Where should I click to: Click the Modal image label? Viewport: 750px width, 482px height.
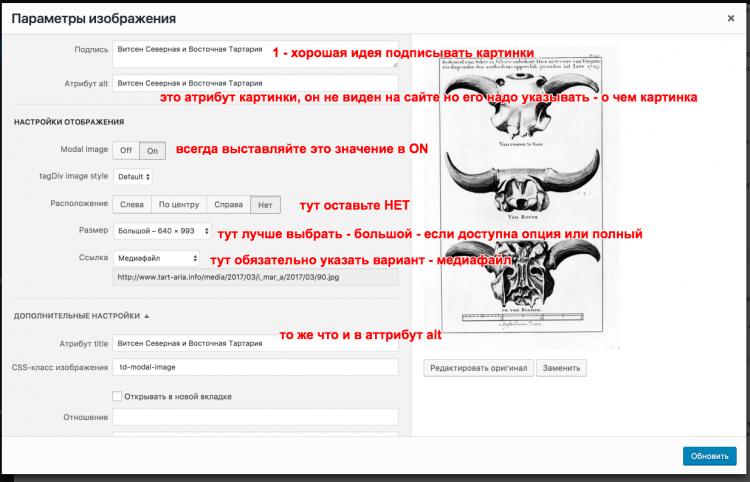tap(84, 149)
